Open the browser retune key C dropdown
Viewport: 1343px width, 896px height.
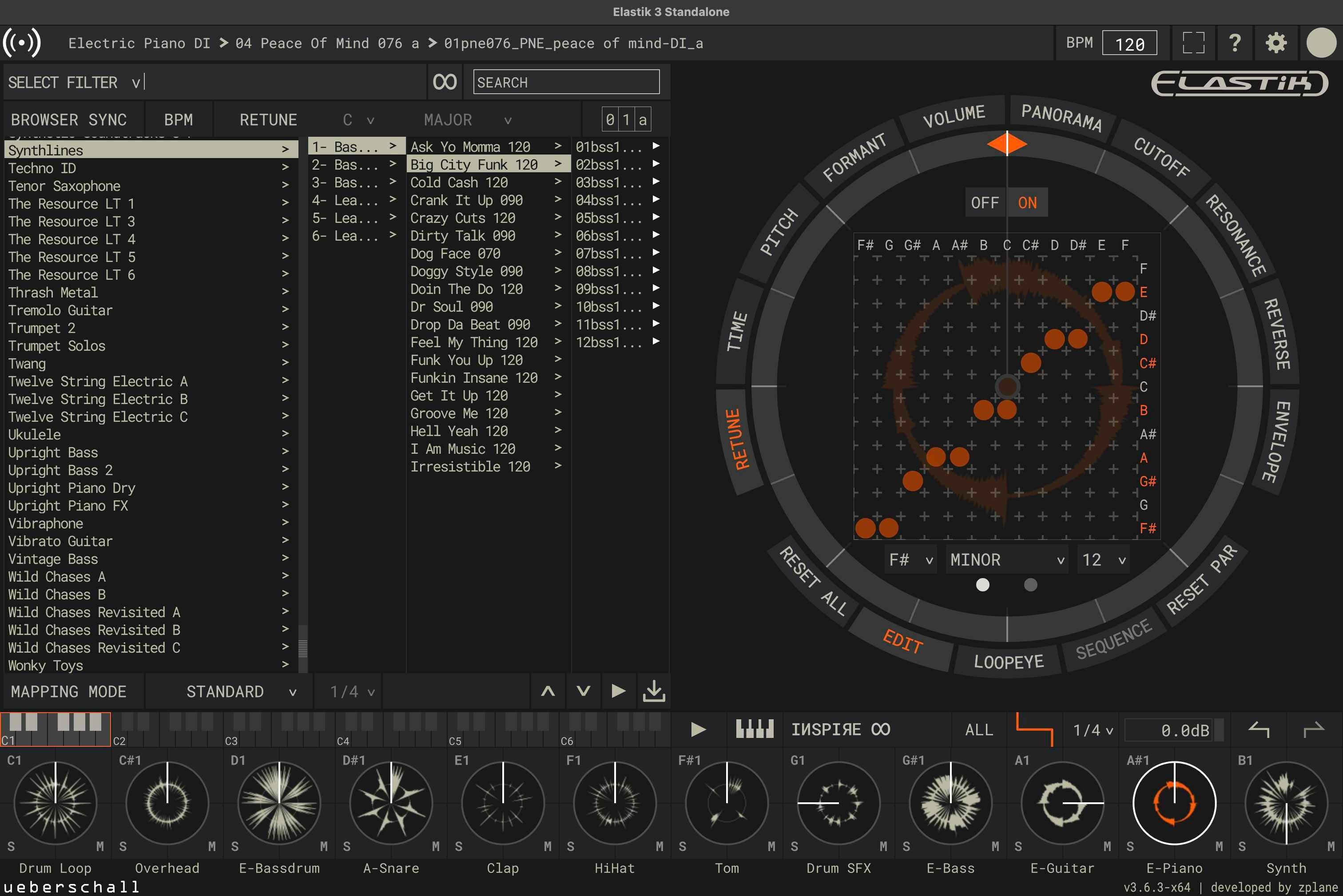pyautogui.click(x=358, y=119)
